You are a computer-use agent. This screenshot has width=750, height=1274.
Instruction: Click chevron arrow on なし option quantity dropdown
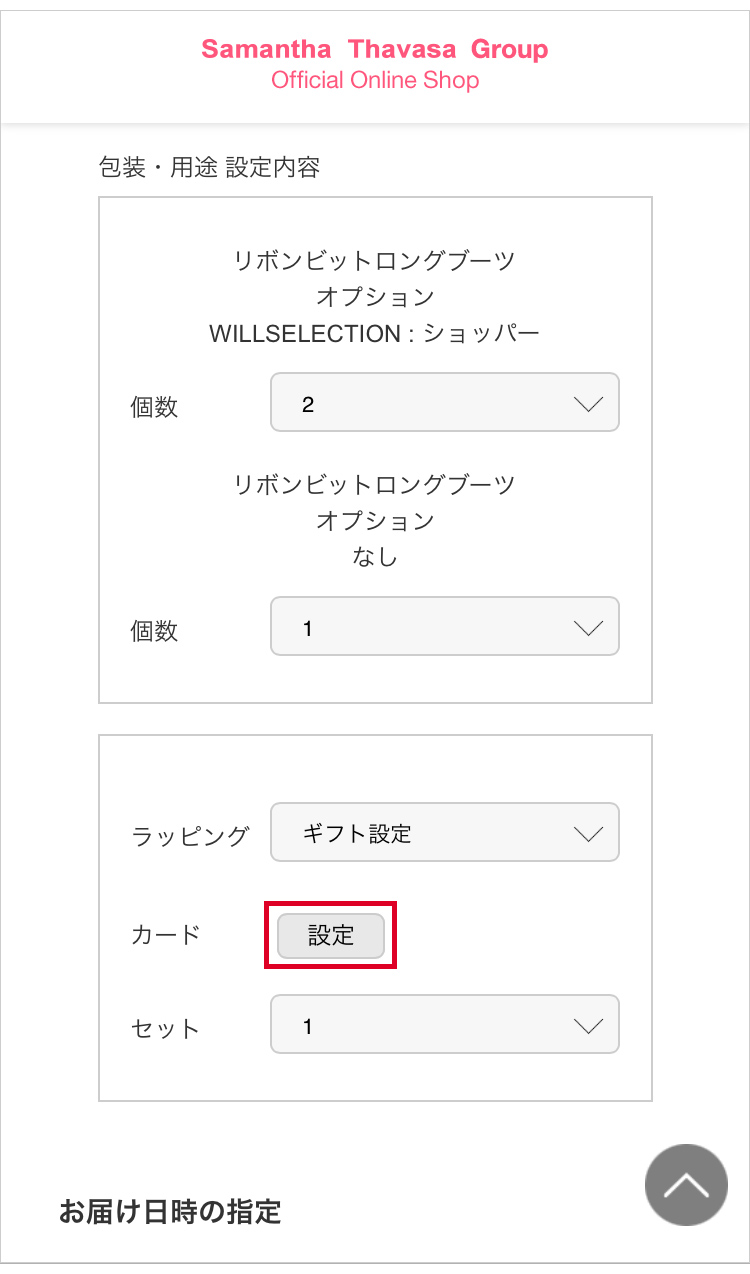(x=589, y=628)
